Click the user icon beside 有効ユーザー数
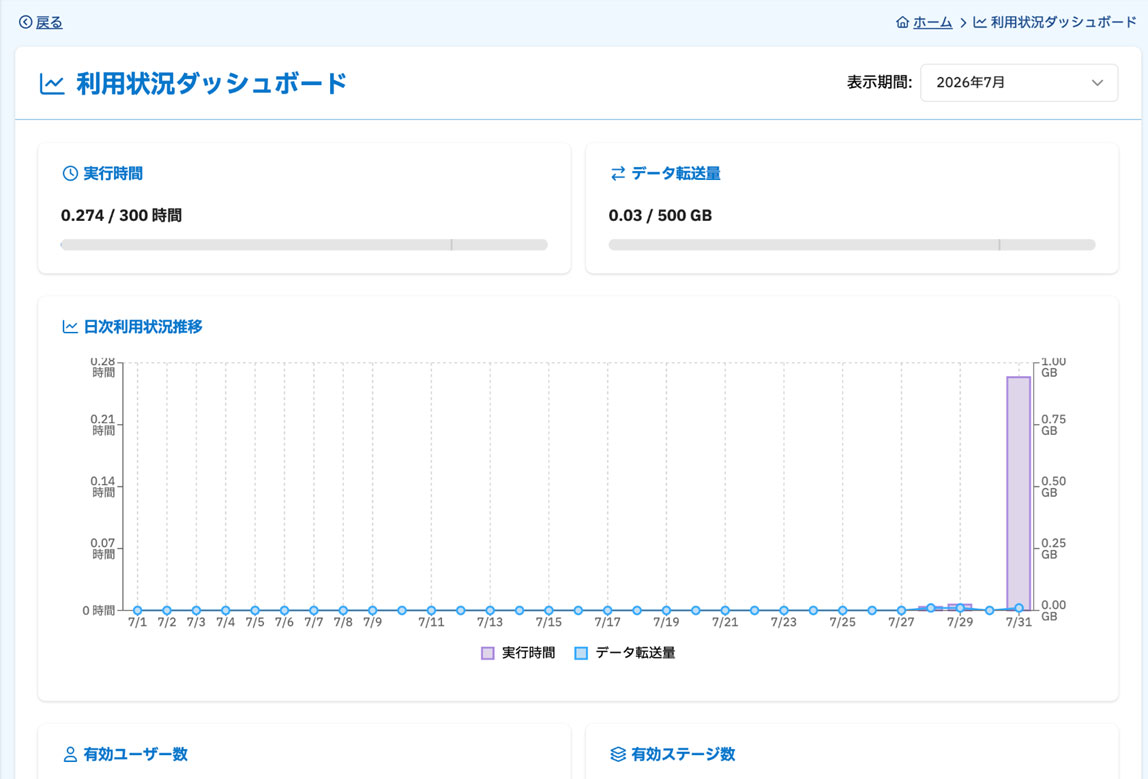This screenshot has height=779, width=1148. (70, 754)
